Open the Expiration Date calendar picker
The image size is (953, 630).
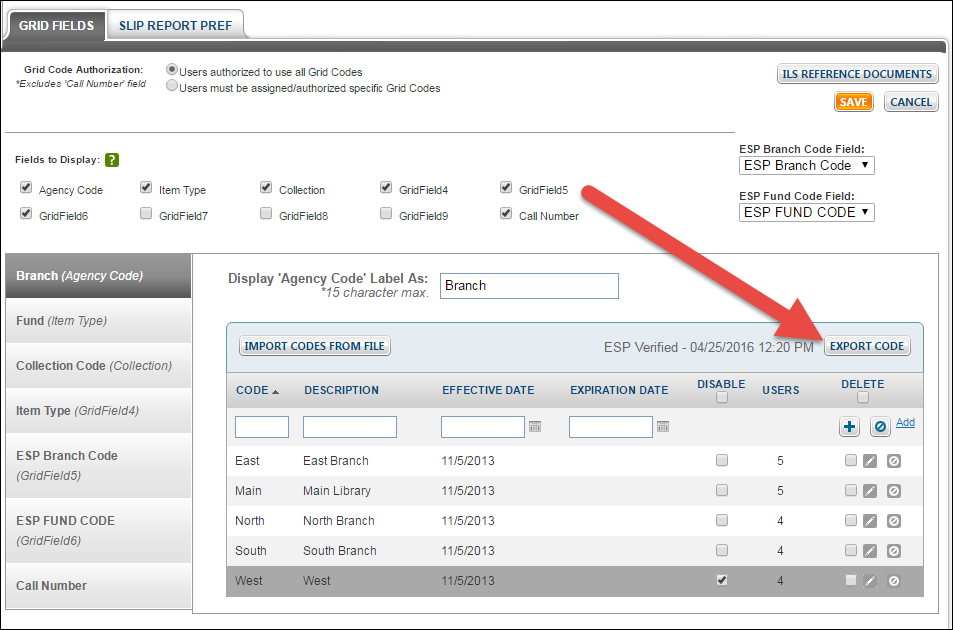[x=662, y=426]
